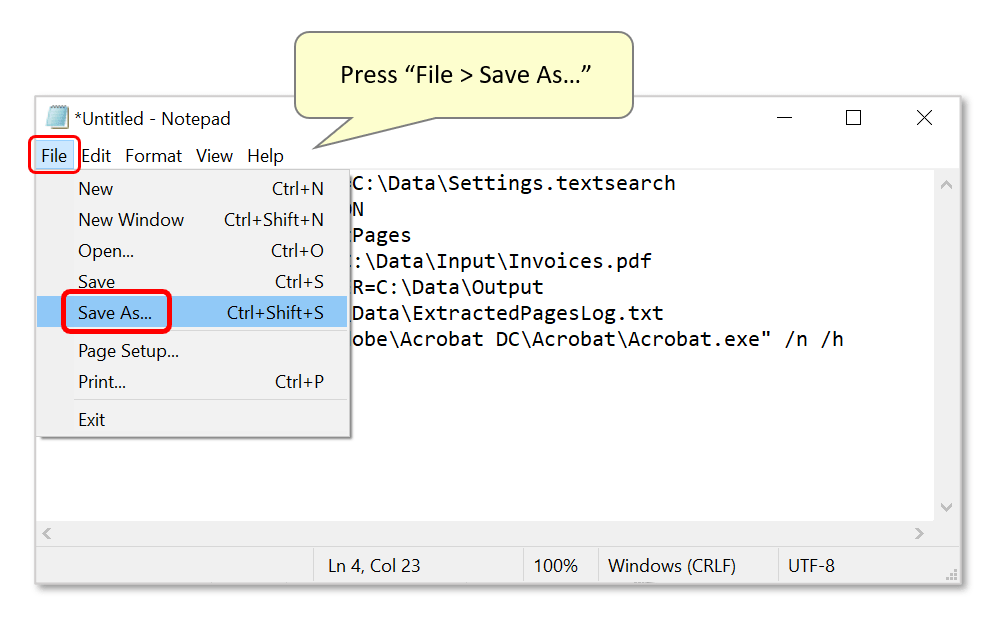Open the Help menu
The image size is (1000, 625).
265,155
